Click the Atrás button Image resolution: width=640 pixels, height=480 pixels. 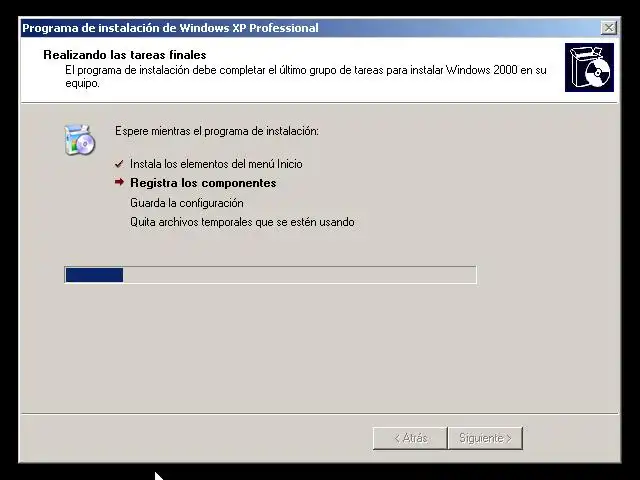pos(410,438)
